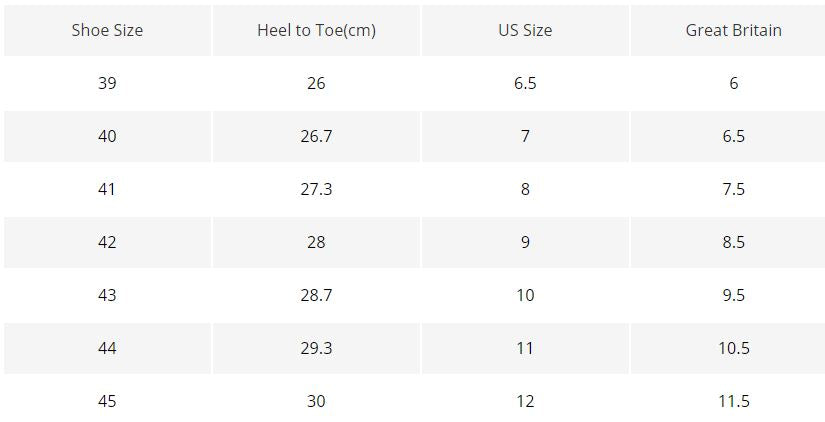
Task: Select shoe size 42 cell
Action: (107, 242)
